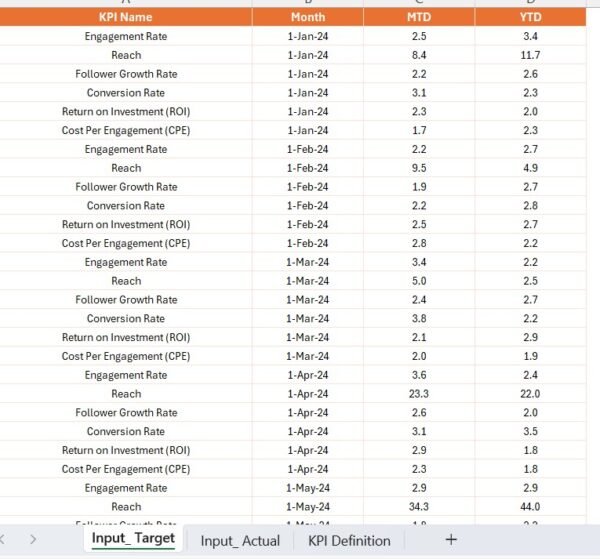
Task: Select Cost Per Engagement (CPE) for 1-Apr-24
Action: (126, 469)
